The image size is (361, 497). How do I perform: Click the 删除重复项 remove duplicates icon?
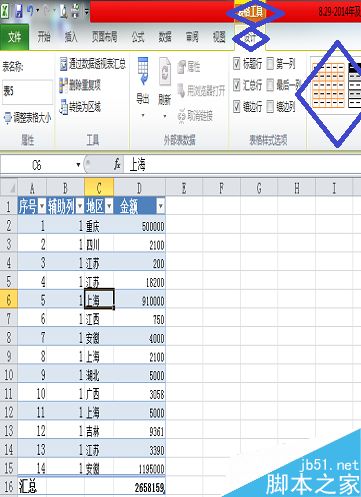tap(63, 86)
